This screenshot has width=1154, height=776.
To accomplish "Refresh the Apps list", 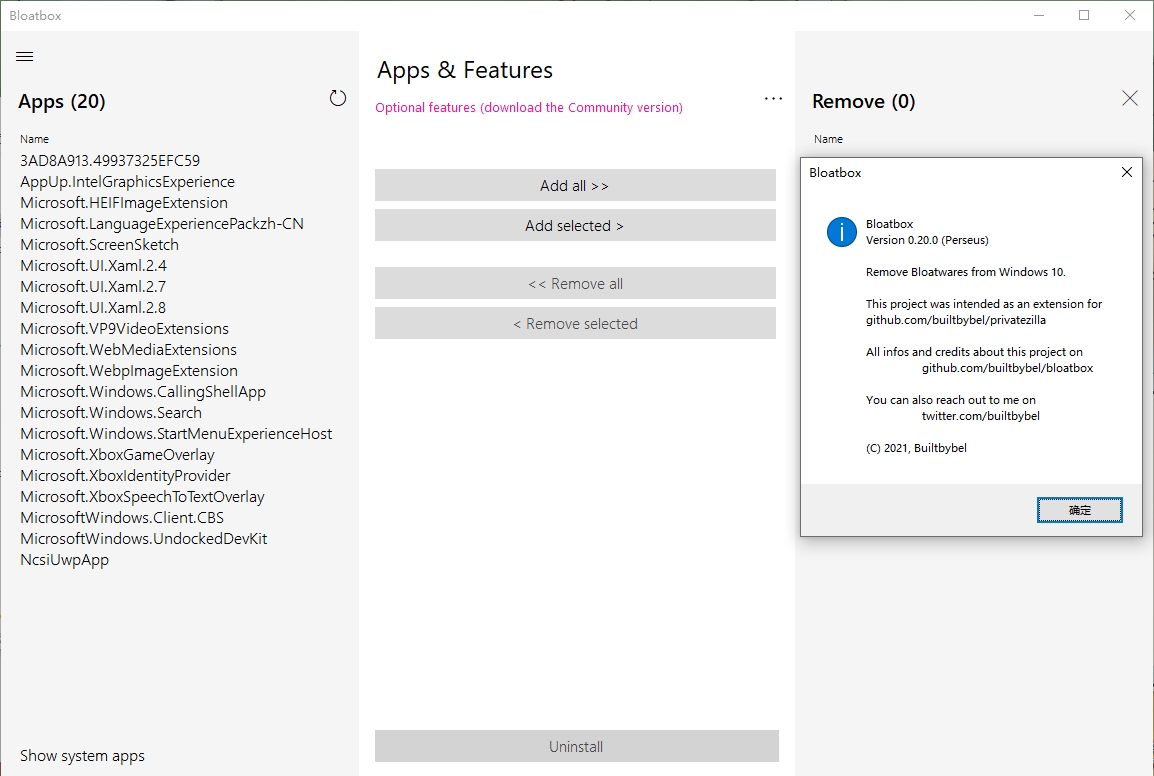I will [x=338, y=98].
